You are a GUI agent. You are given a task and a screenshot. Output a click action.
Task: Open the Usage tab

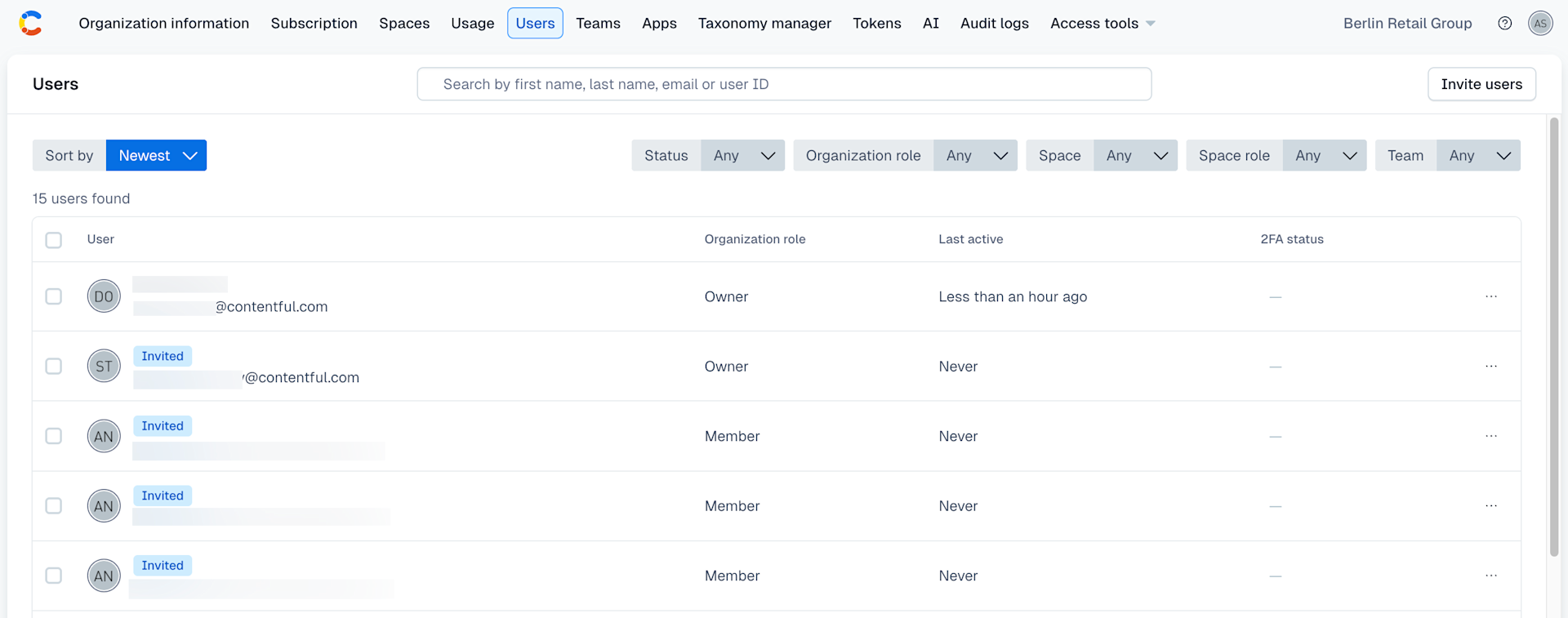point(473,23)
